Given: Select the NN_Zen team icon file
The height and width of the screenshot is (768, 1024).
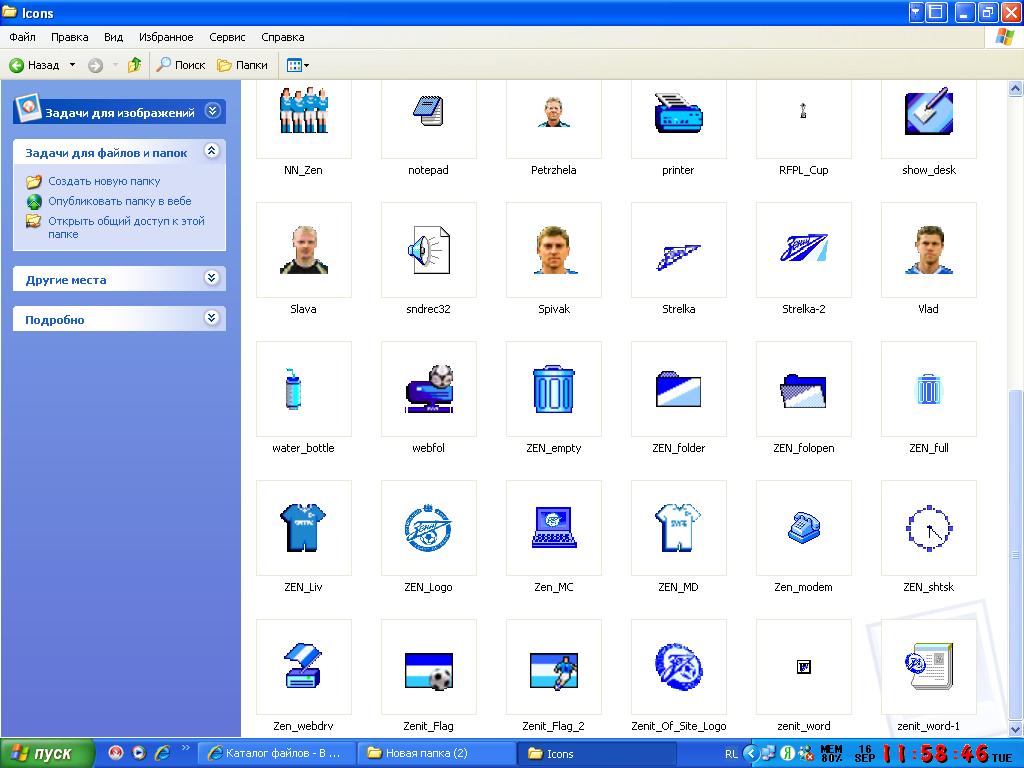Looking at the screenshot, I should click(304, 119).
